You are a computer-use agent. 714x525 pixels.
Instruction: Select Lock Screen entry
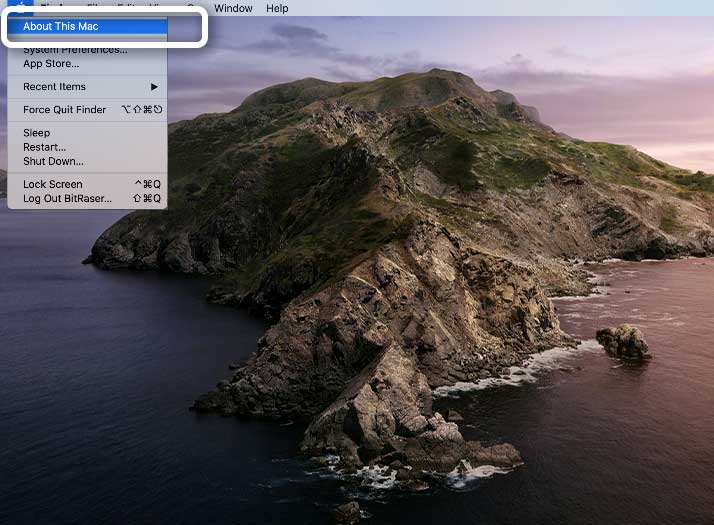click(x=87, y=184)
